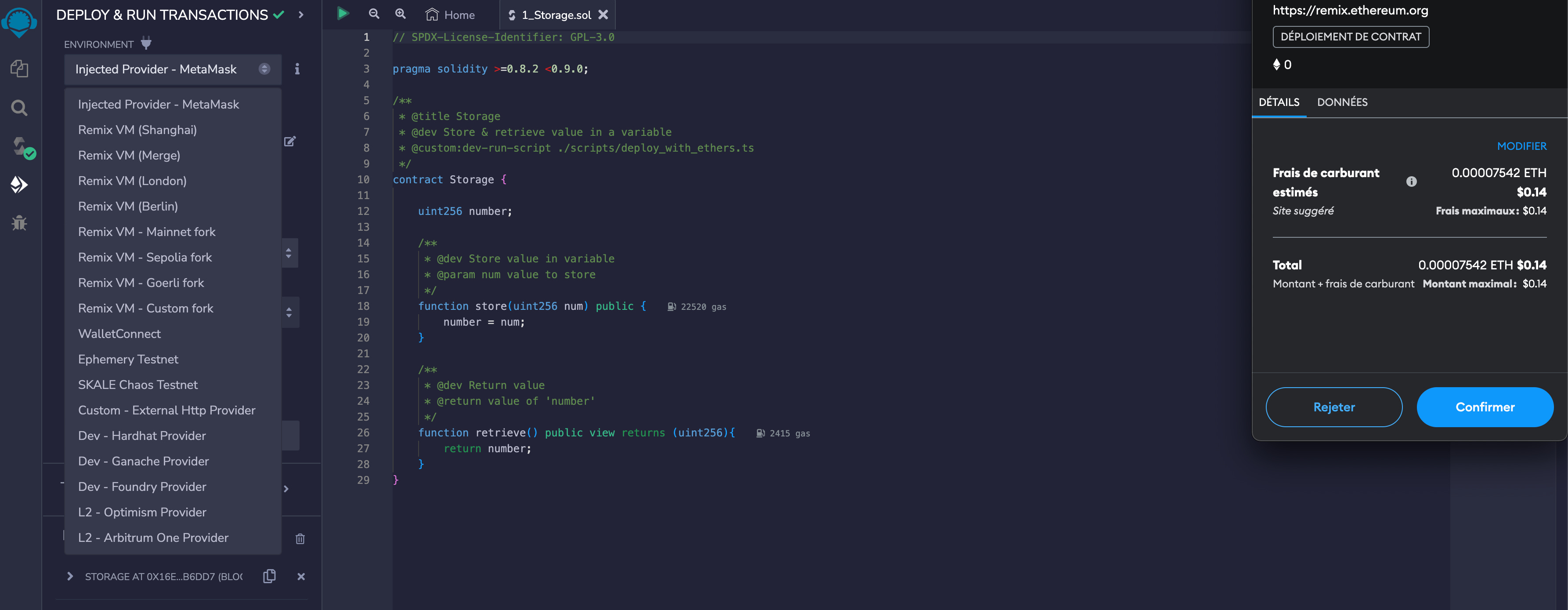Select Dev - Ganache Provider
Viewport: 1568px width, 610px height.
pyautogui.click(x=173, y=461)
